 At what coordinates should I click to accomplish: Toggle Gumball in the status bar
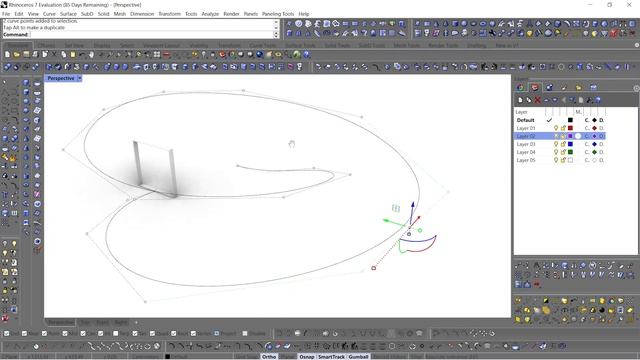coord(358,356)
